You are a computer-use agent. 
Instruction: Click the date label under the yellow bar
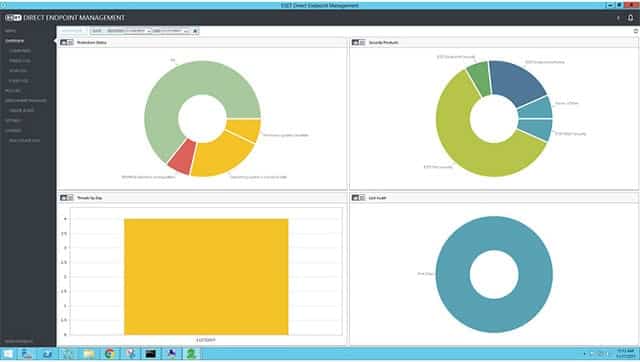click(x=206, y=340)
